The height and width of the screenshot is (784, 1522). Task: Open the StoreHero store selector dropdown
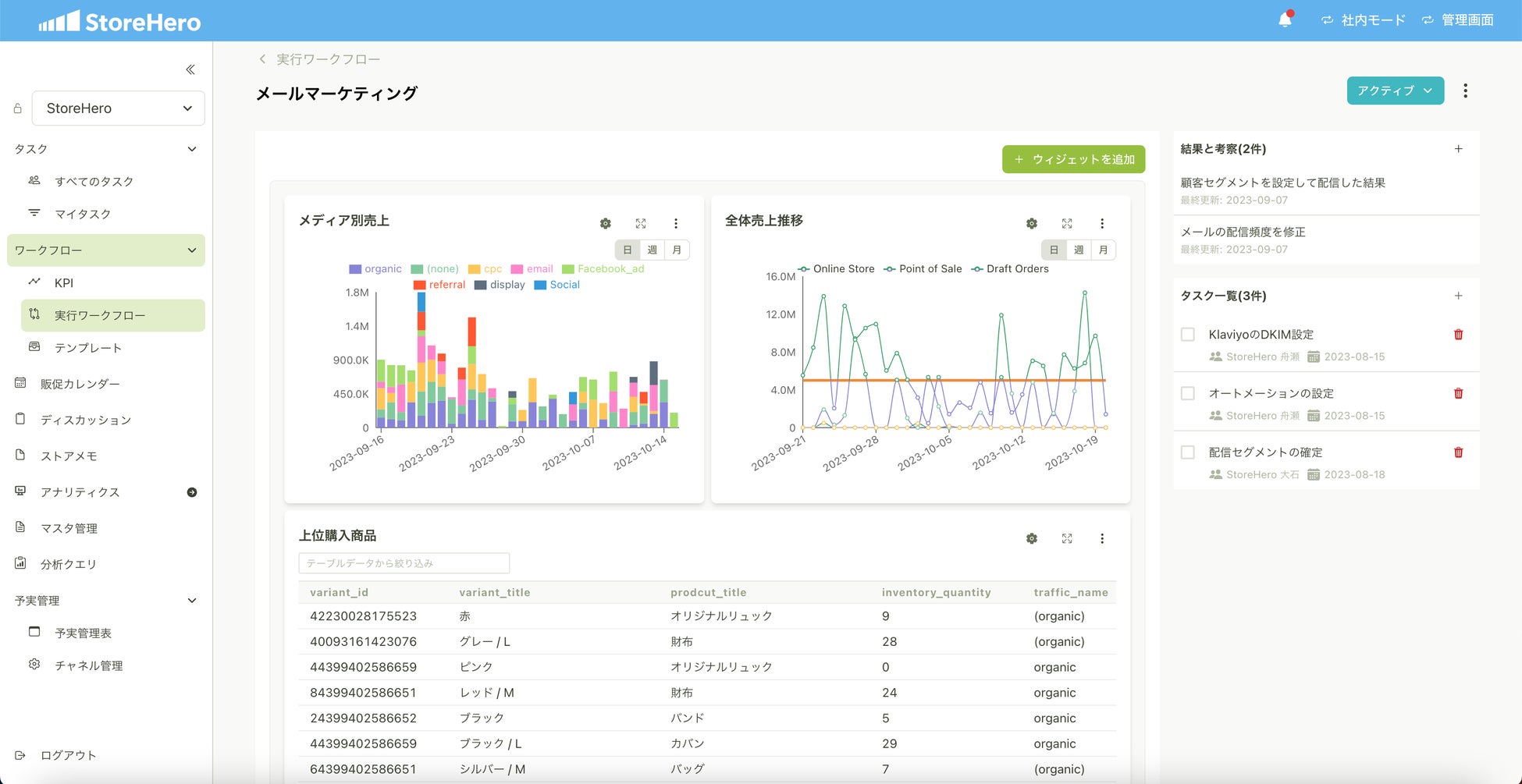[119, 108]
